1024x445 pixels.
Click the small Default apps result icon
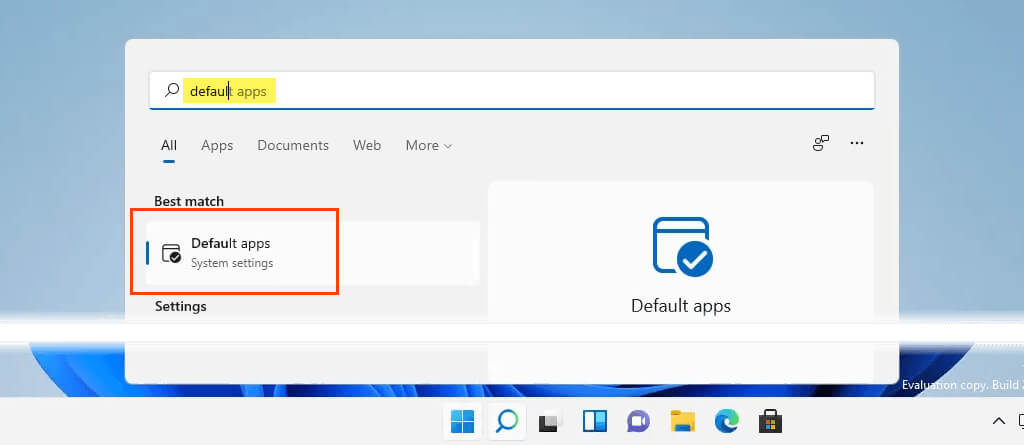click(x=171, y=253)
